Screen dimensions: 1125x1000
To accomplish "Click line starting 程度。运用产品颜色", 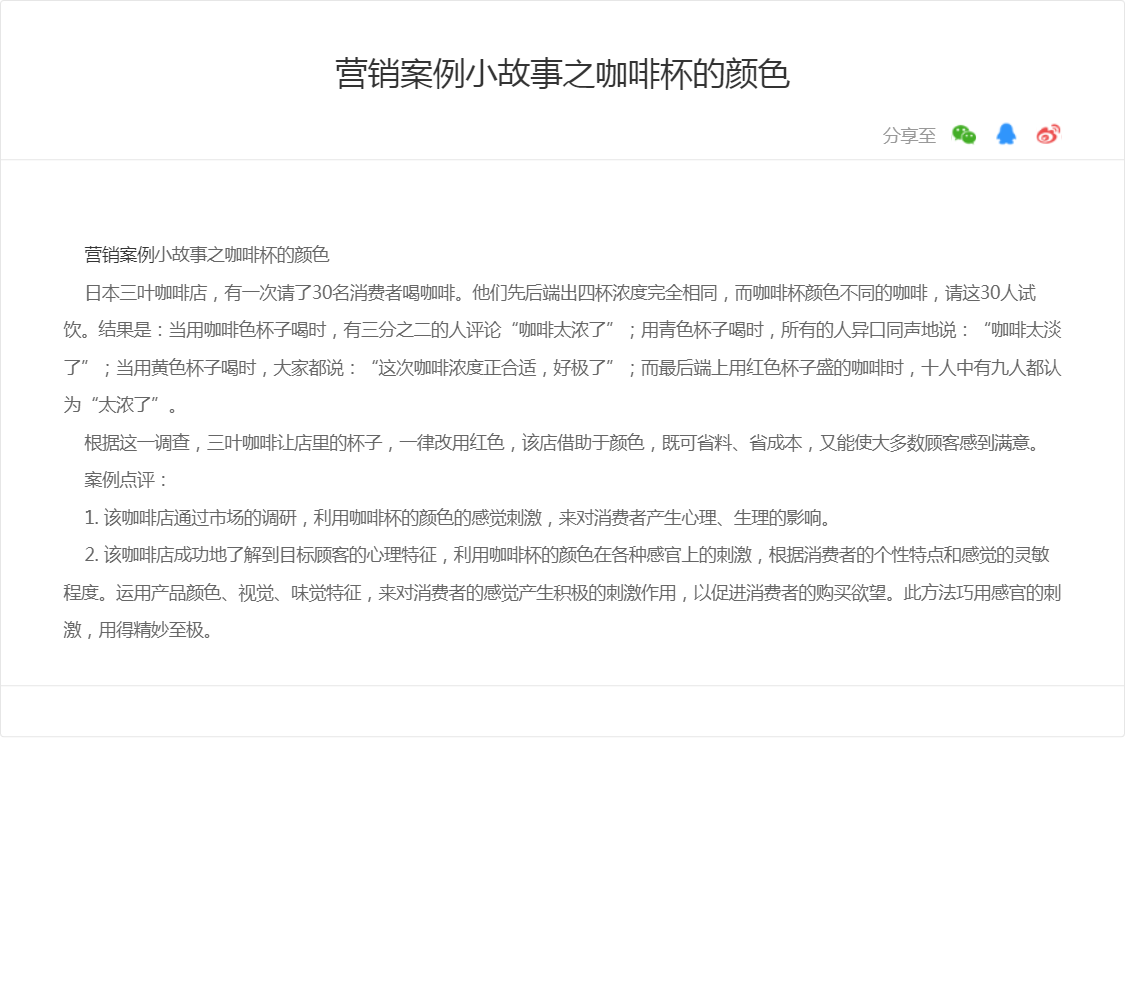I will click(x=562, y=593).
